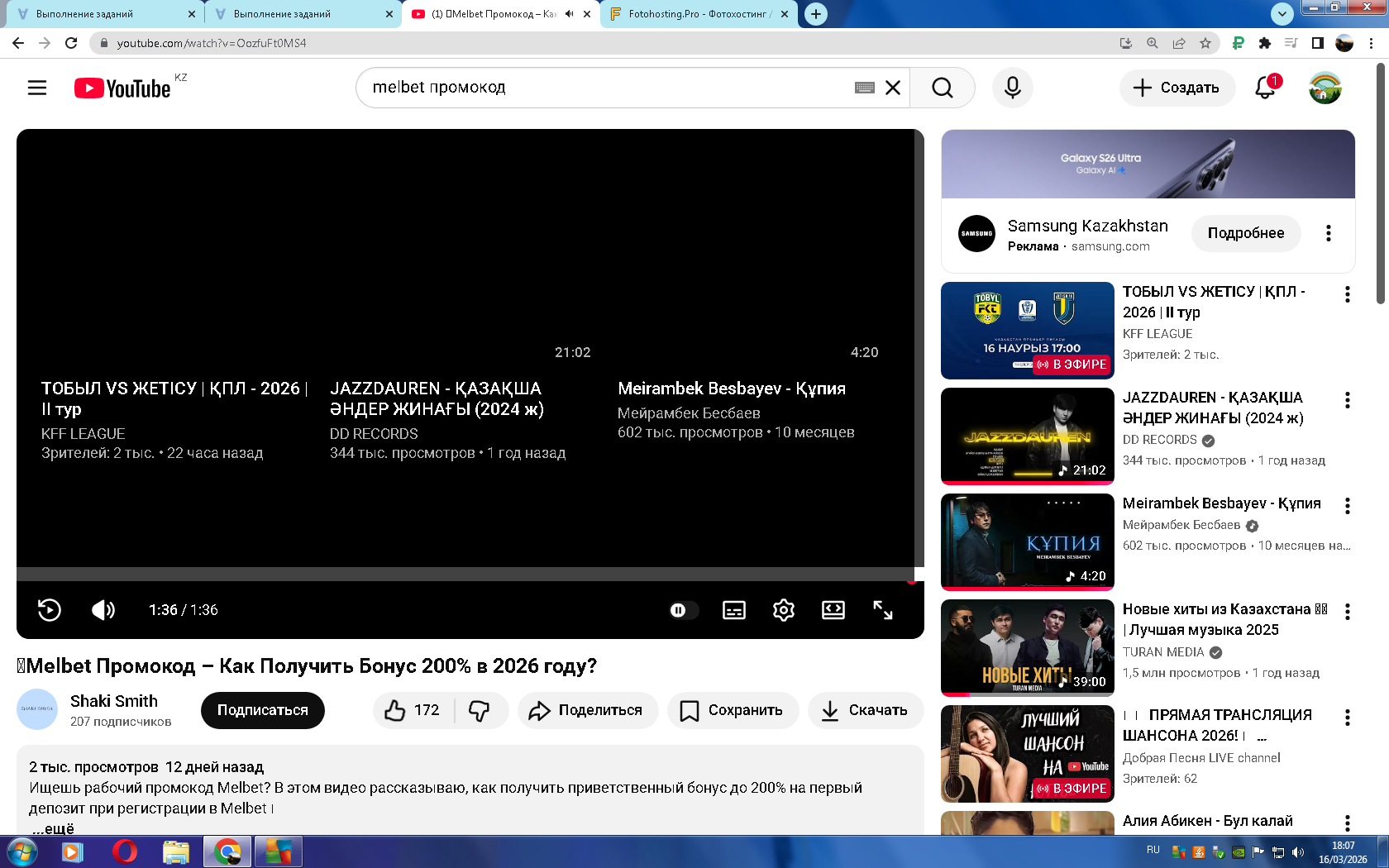This screenshot has height=868, width=1389.
Task: Open Новые хиты sidebar thumbnail
Action: pyautogui.click(x=1028, y=648)
